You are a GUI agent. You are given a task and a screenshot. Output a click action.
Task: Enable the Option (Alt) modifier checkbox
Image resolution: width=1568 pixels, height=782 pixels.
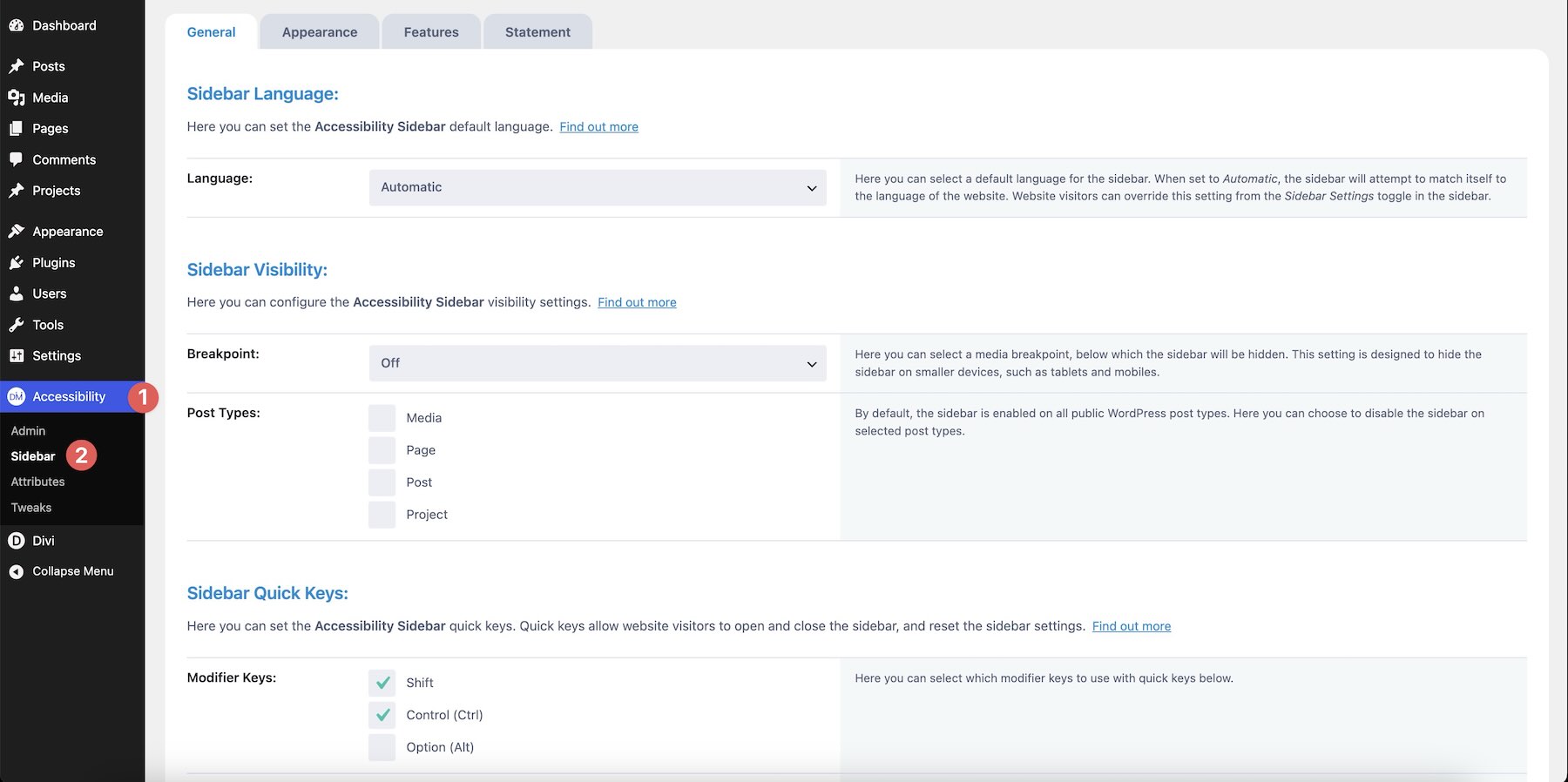382,747
